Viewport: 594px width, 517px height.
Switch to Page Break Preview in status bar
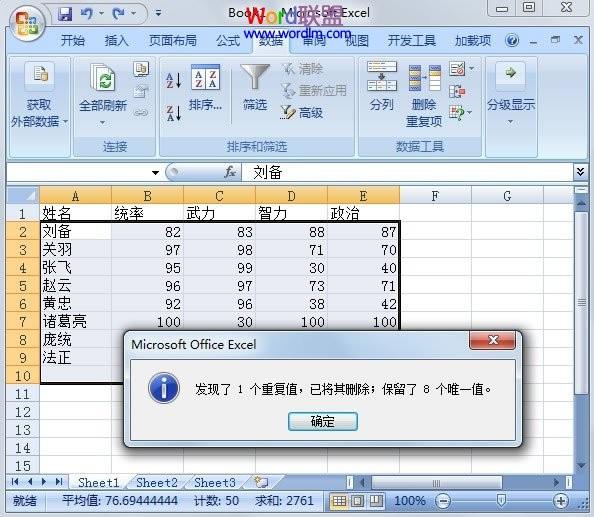point(376,501)
